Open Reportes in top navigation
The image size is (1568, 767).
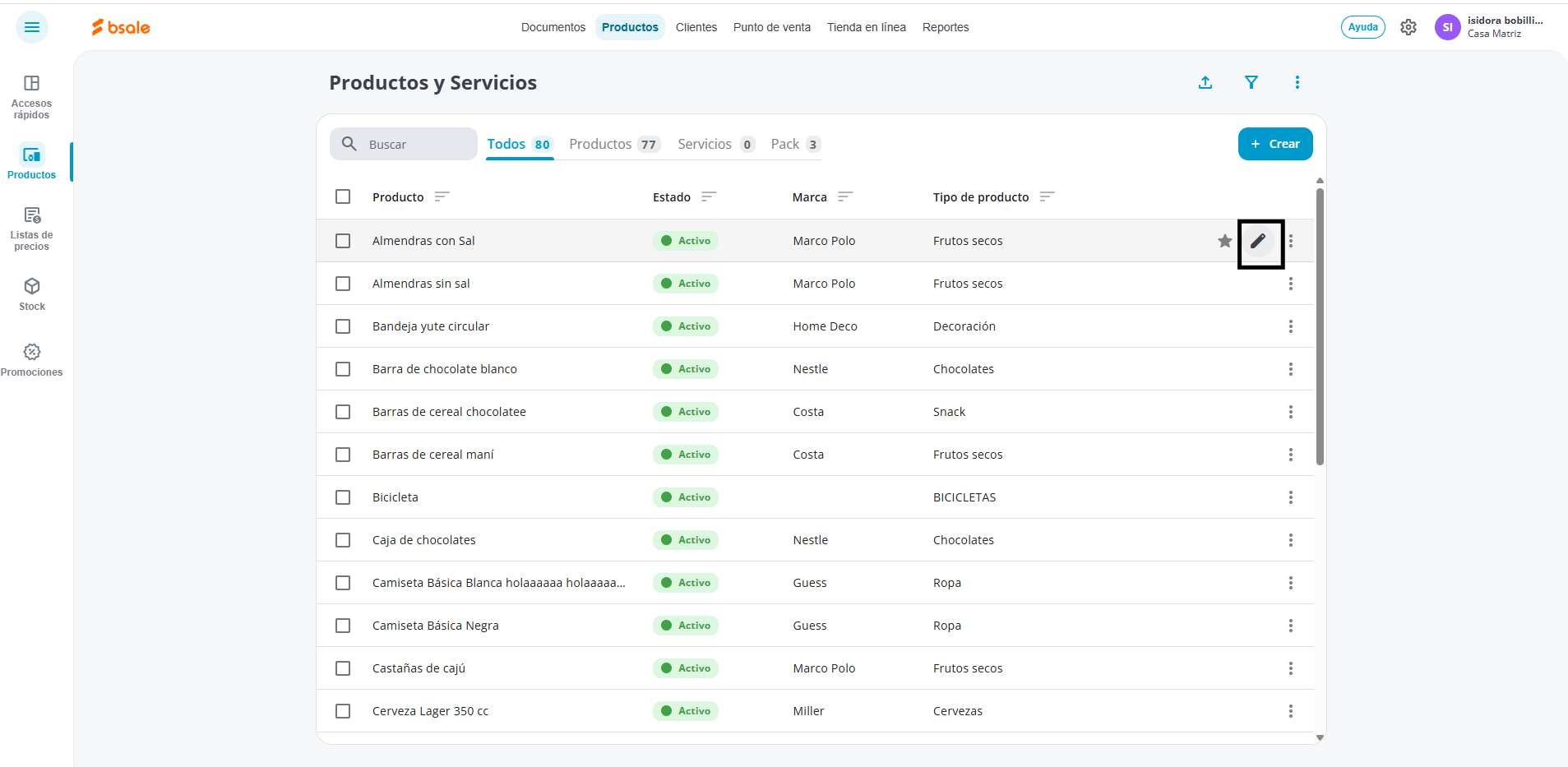coord(946,27)
